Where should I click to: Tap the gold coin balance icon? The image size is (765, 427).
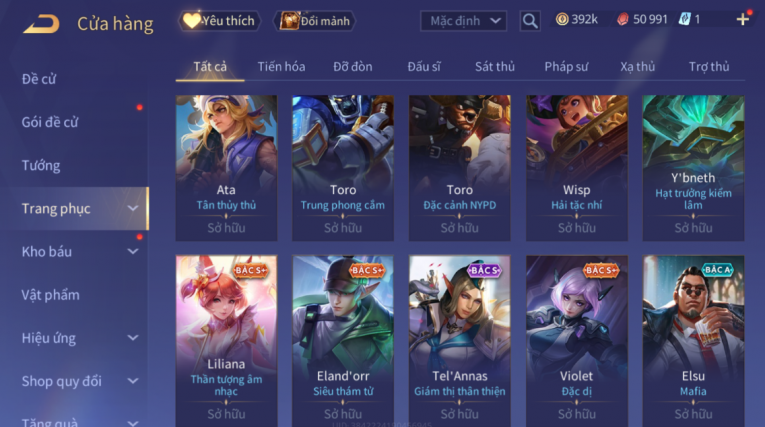pos(562,20)
